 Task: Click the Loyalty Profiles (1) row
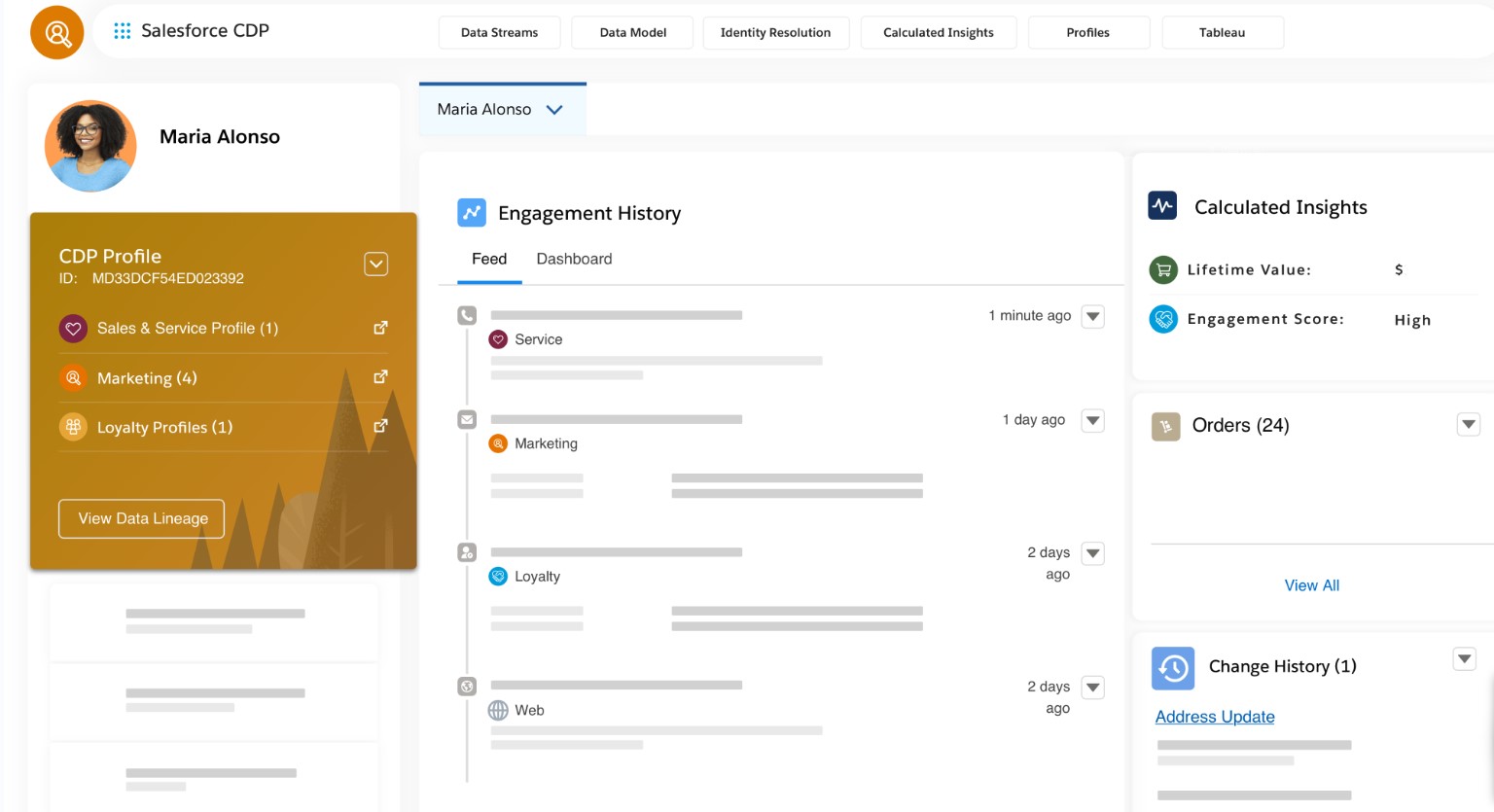point(224,427)
